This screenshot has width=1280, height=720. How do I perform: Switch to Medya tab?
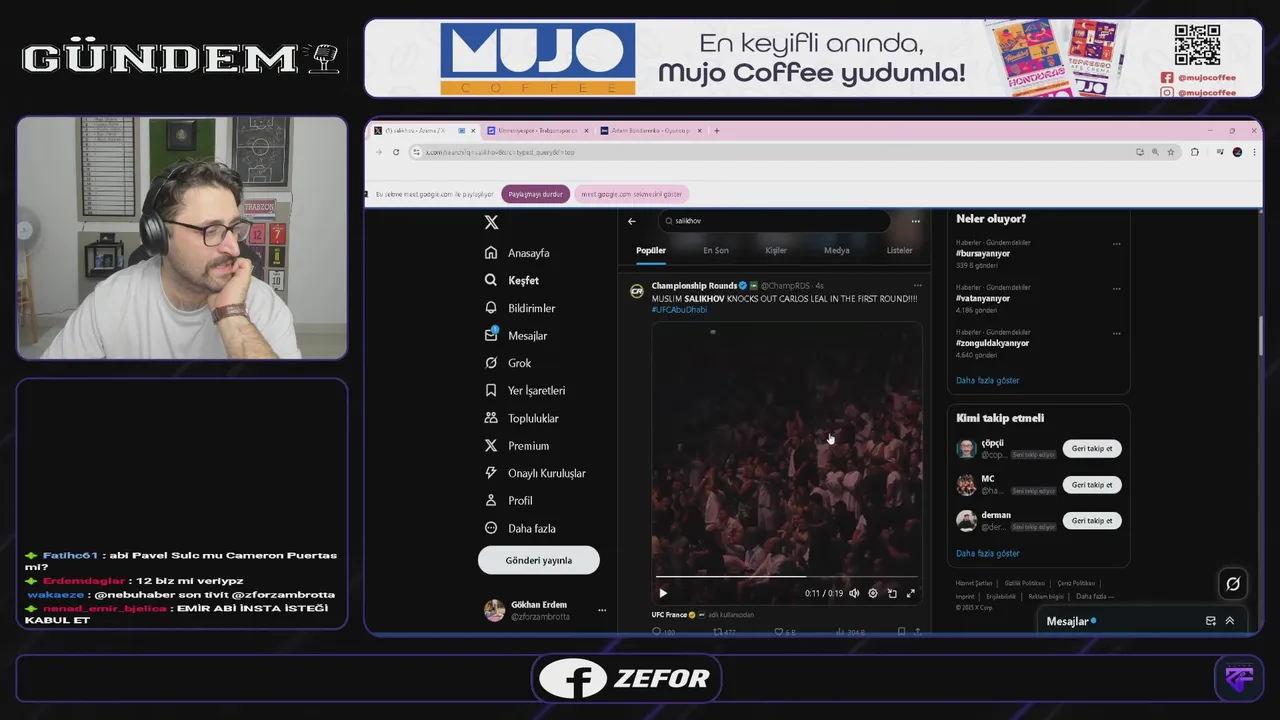(x=836, y=251)
